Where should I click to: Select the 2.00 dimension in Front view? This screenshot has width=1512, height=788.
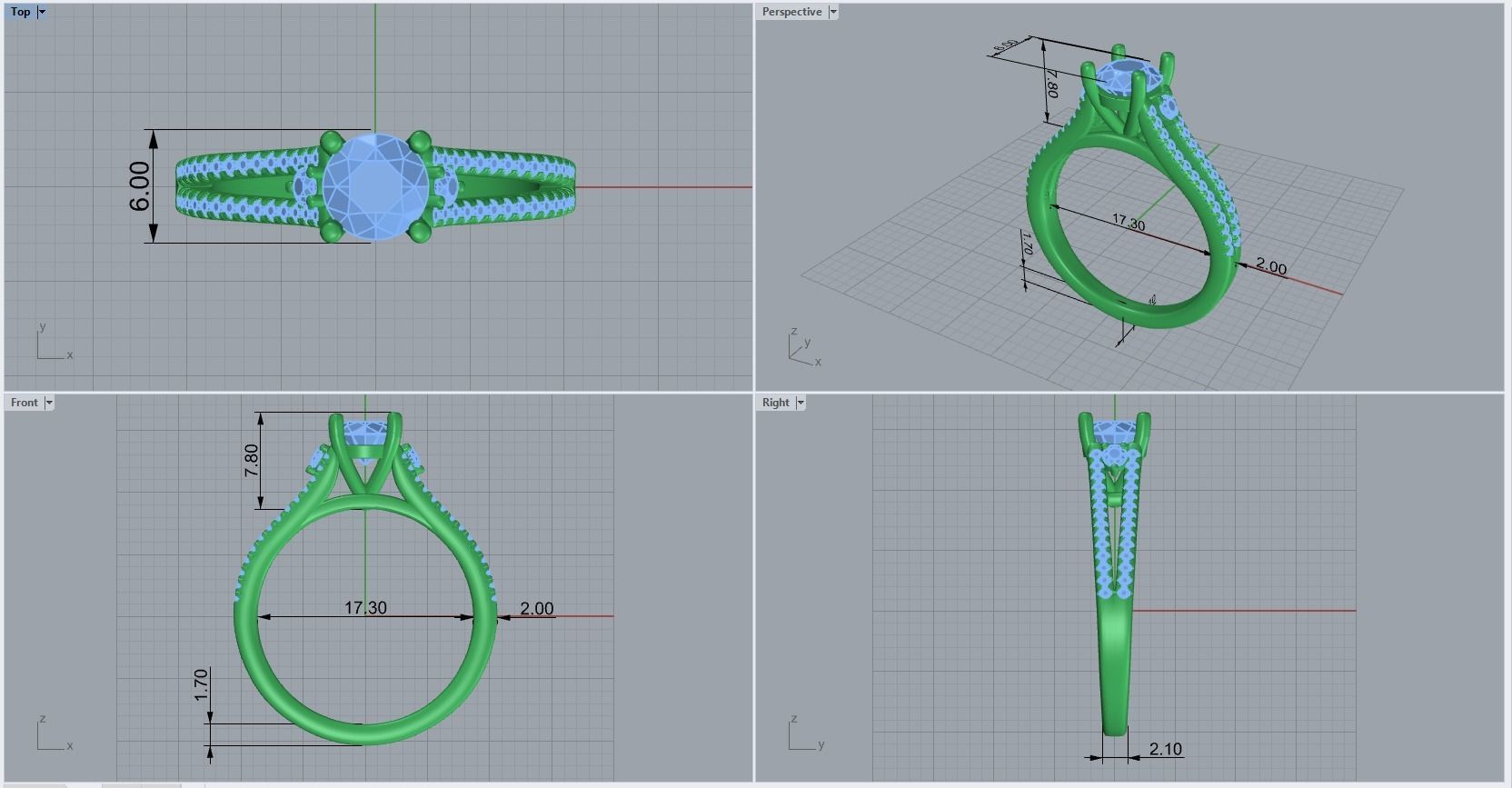tap(536, 608)
